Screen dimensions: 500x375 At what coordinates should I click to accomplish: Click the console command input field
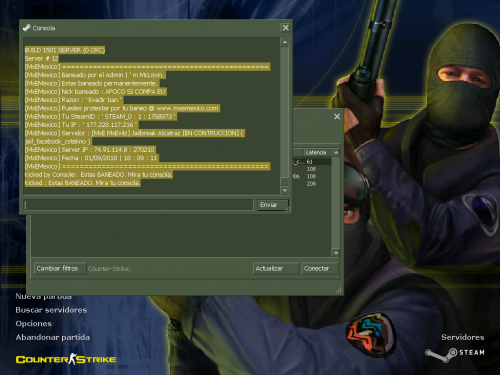click(139, 205)
